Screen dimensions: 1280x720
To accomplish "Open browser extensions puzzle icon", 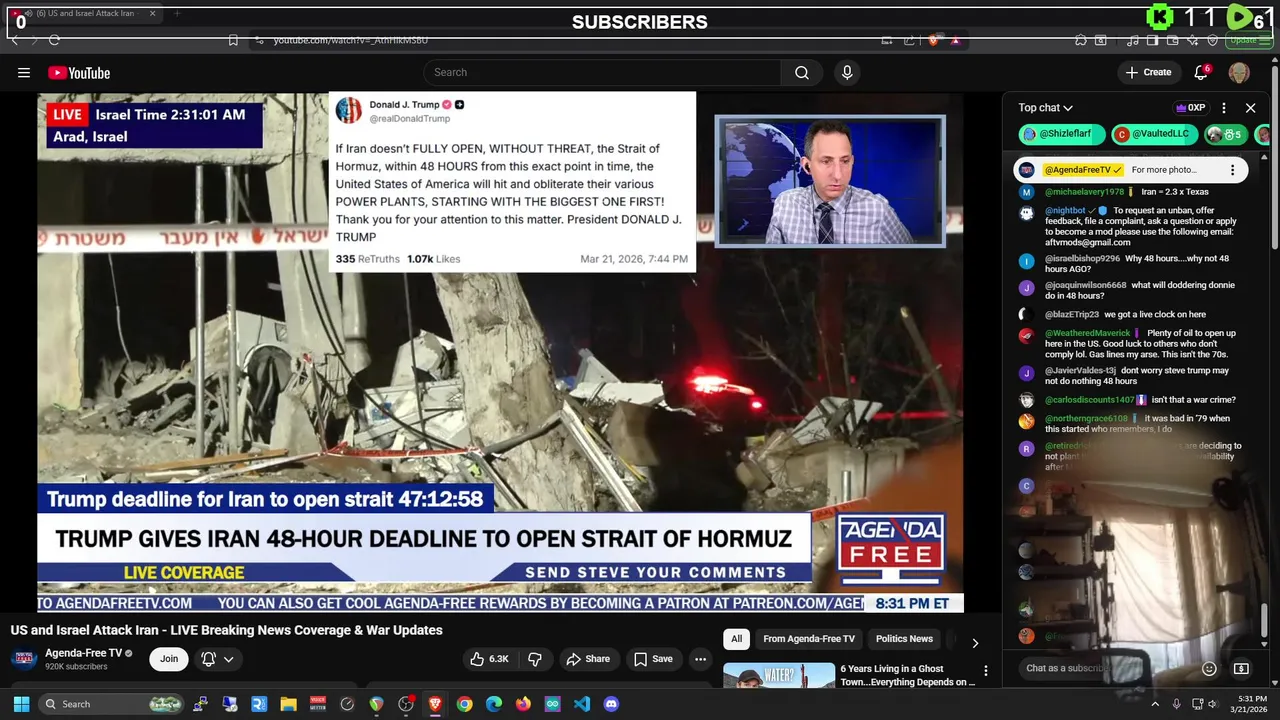I will pos(1081,40).
